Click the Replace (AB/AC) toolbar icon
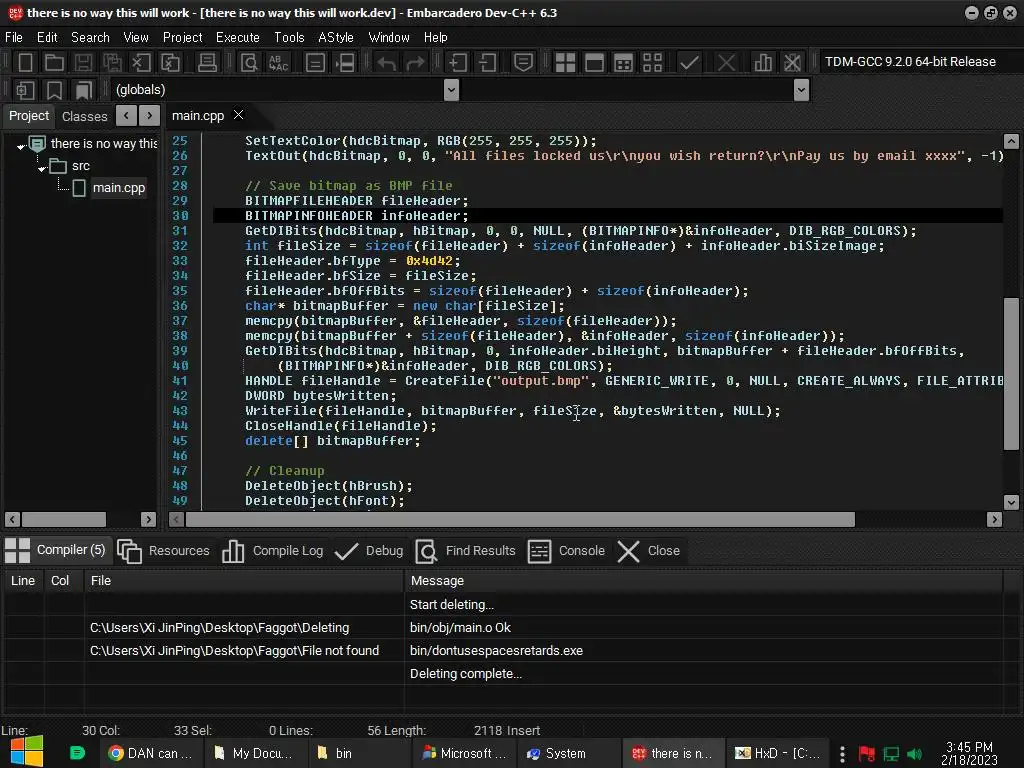The height and width of the screenshot is (768, 1024). pos(278,62)
